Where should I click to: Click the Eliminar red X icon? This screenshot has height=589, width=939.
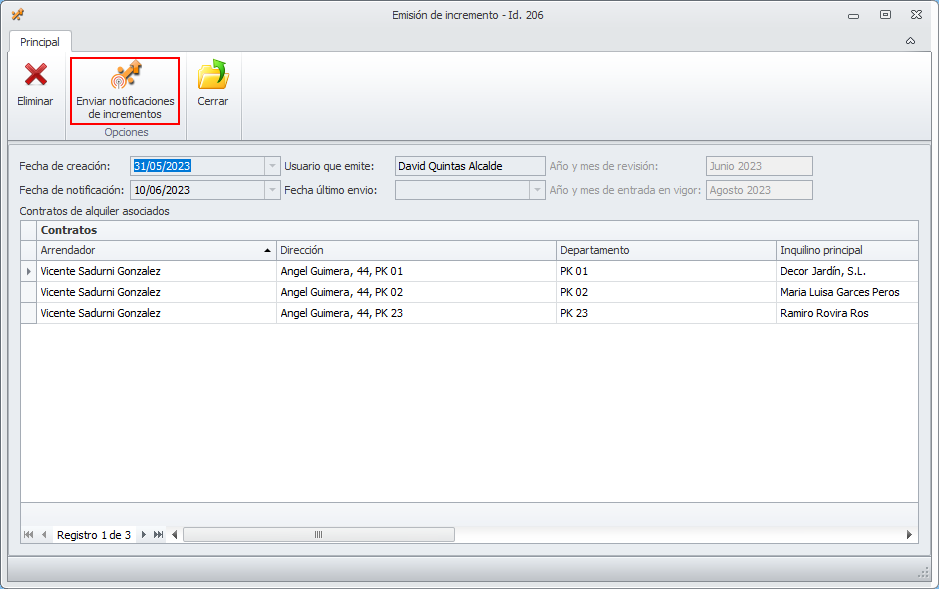35,75
